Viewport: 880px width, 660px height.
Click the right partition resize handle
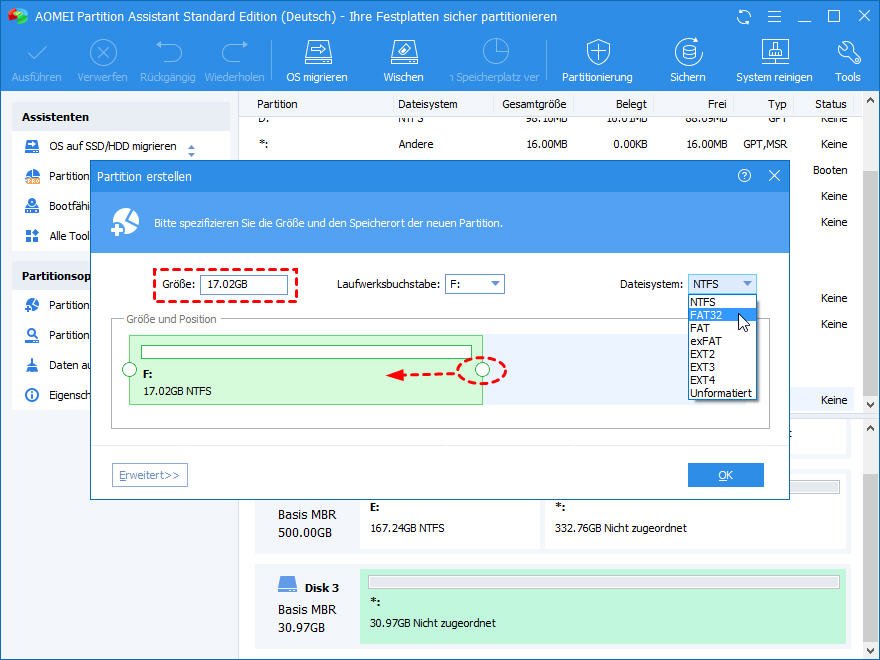click(x=482, y=369)
